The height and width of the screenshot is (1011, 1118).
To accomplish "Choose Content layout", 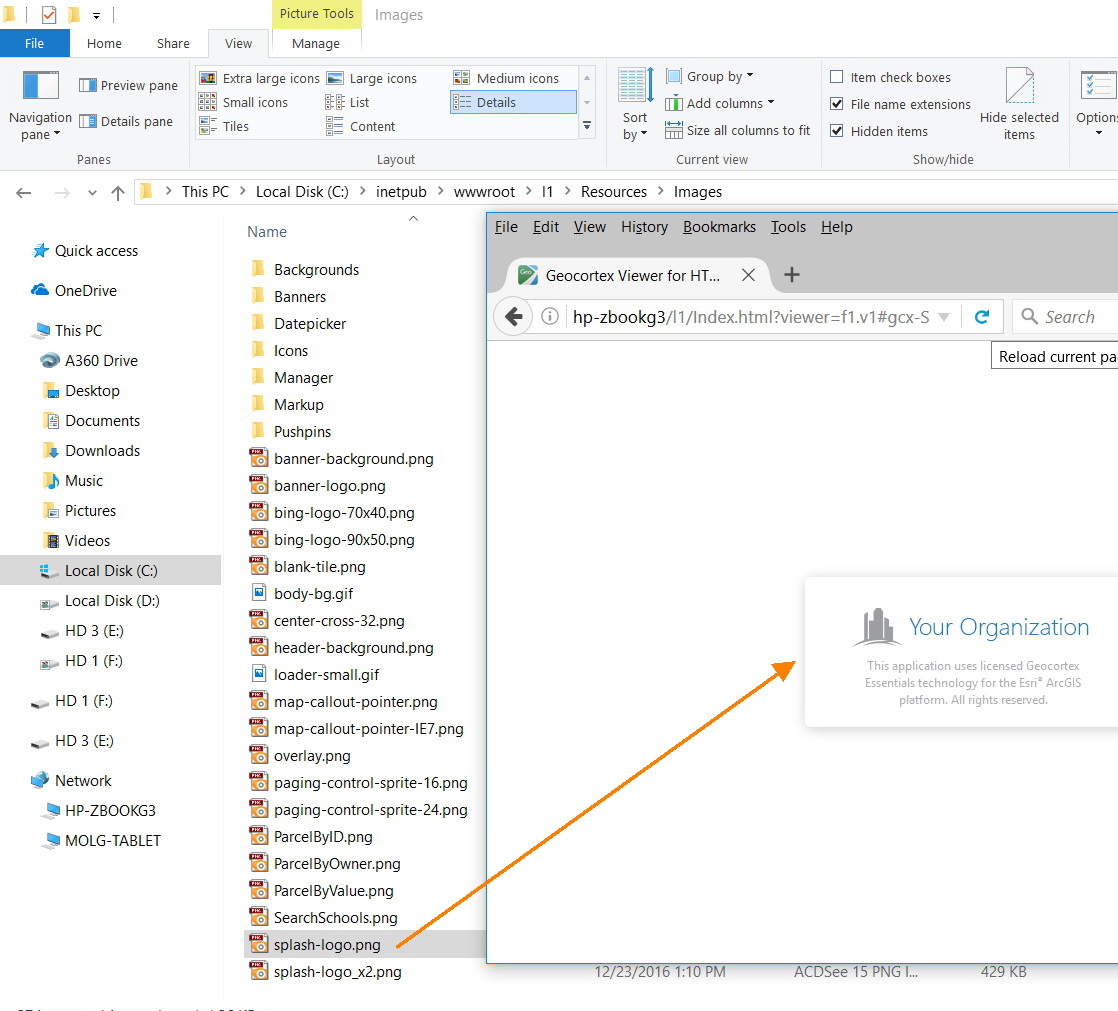I will 361,126.
